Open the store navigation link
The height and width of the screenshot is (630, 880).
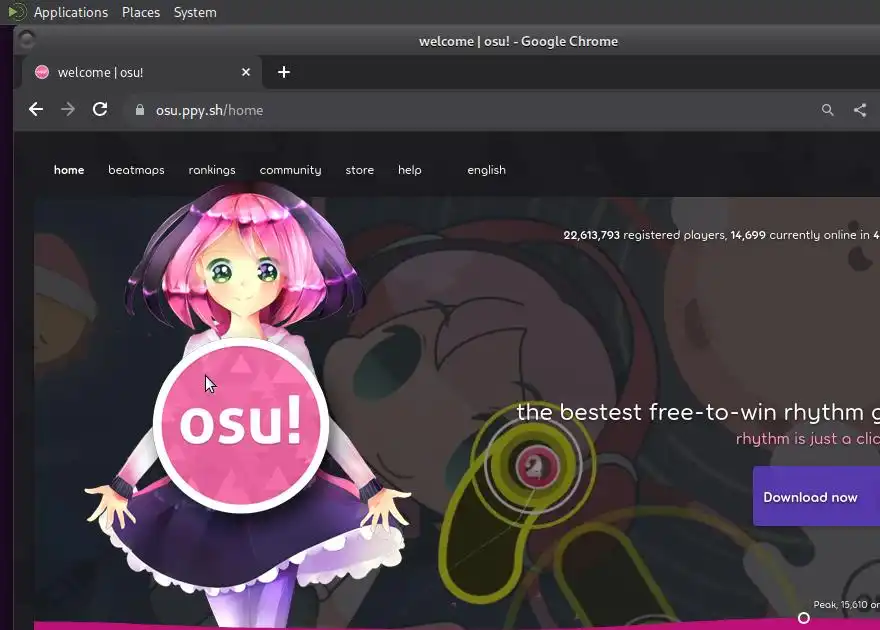tap(360, 170)
